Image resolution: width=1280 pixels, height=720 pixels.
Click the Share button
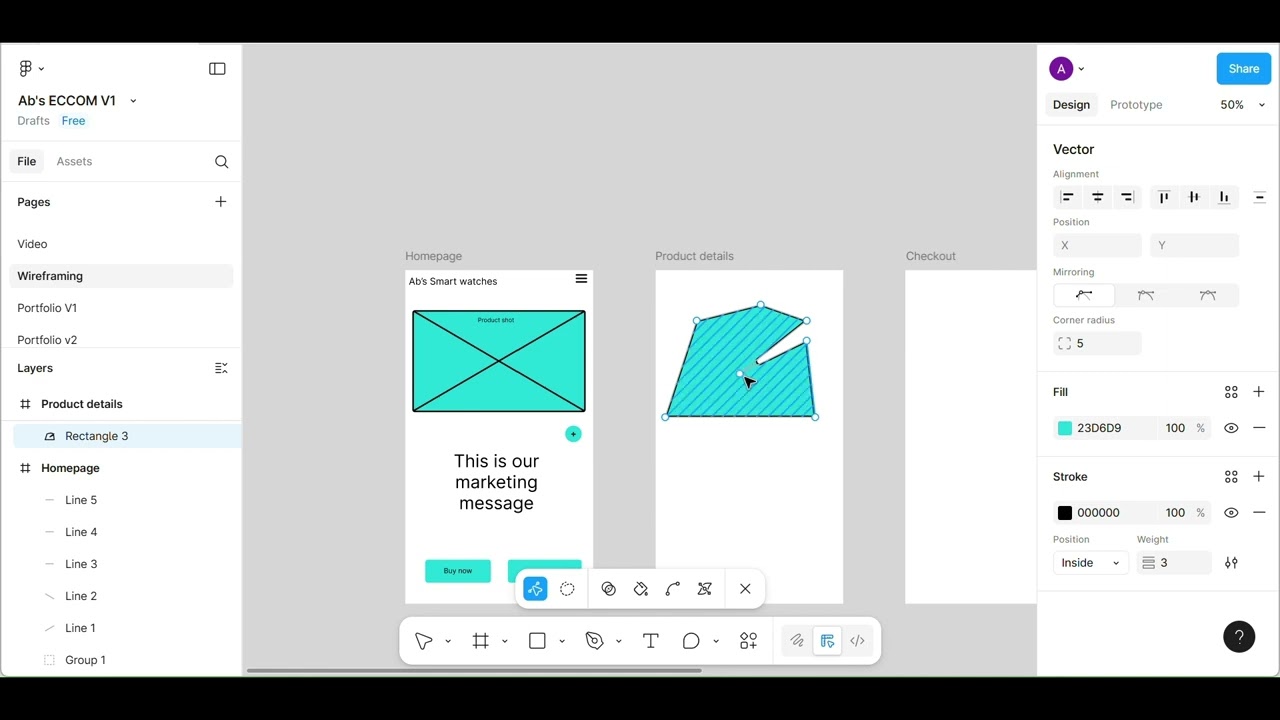1244,69
